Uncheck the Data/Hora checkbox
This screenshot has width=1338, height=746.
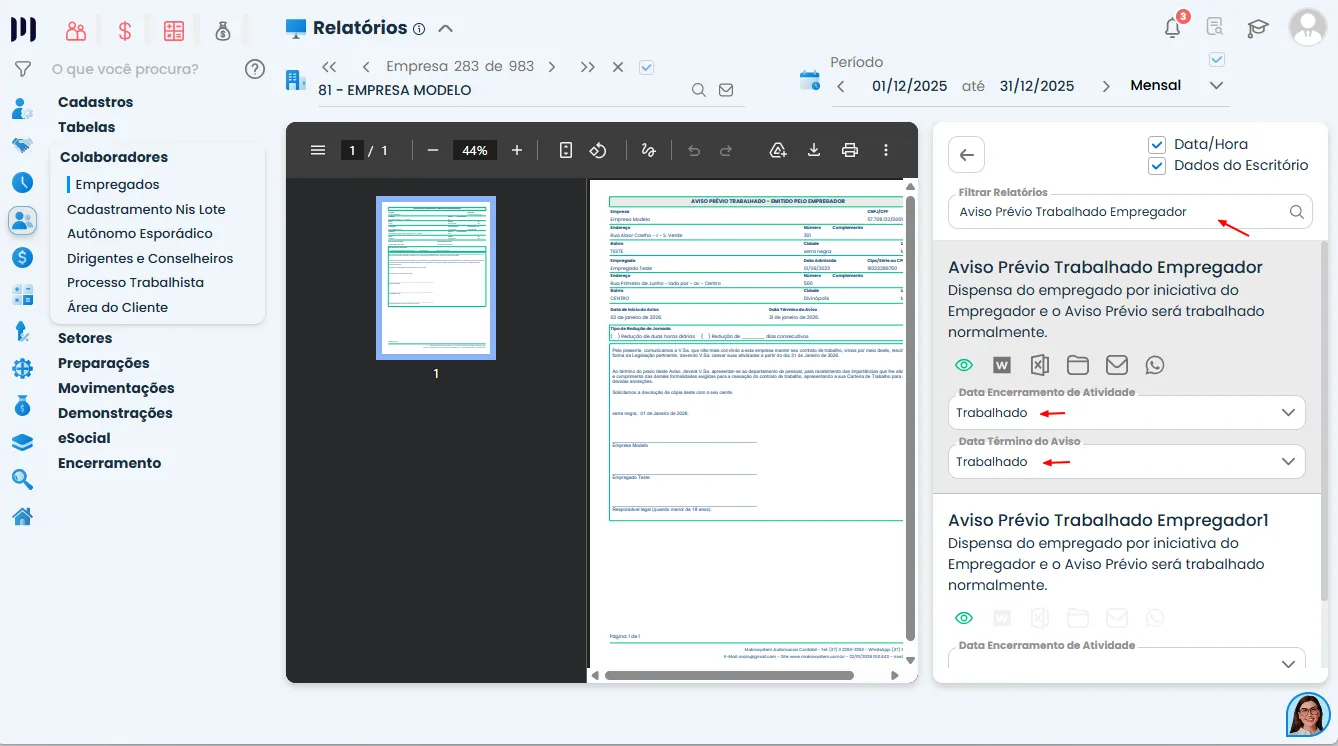pyautogui.click(x=1157, y=144)
